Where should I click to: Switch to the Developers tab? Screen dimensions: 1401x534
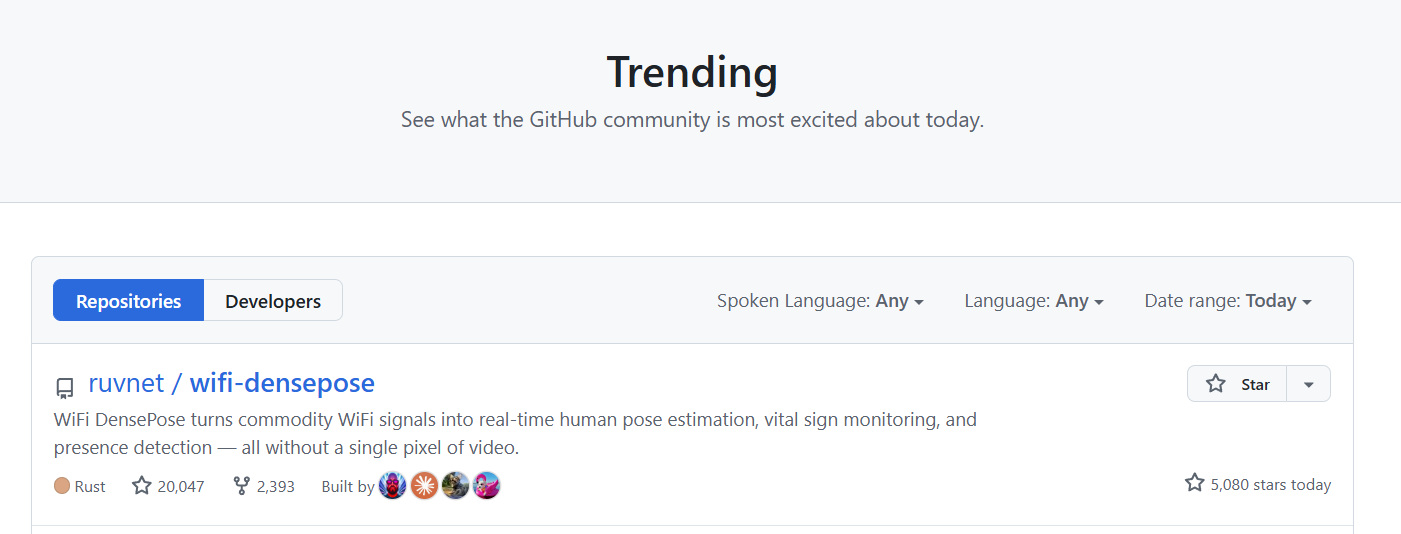tap(273, 301)
